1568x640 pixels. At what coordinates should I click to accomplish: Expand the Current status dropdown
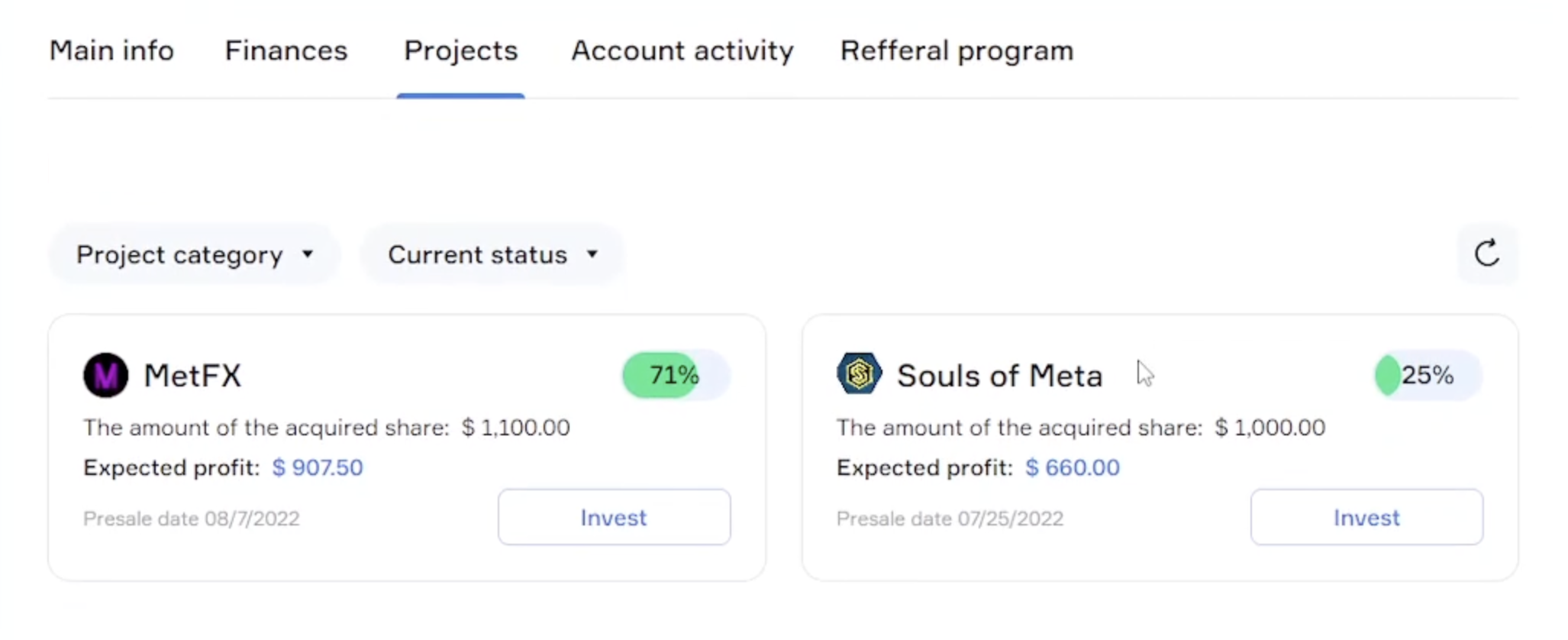point(492,254)
